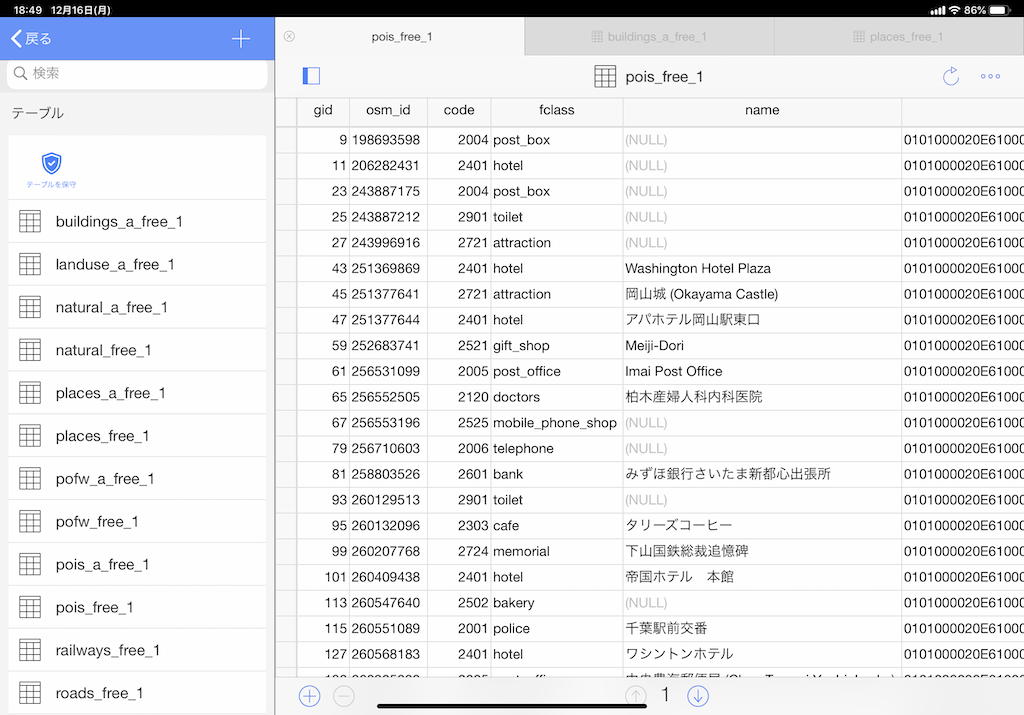1024x715 pixels.
Task: Select cell Washington Hotel Plaza
Action: pyautogui.click(x=762, y=268)
